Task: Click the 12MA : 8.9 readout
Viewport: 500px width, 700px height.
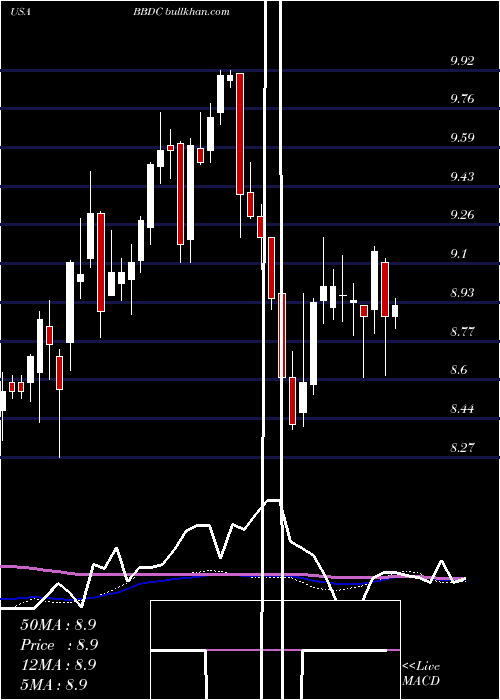Action: (58, 665)
